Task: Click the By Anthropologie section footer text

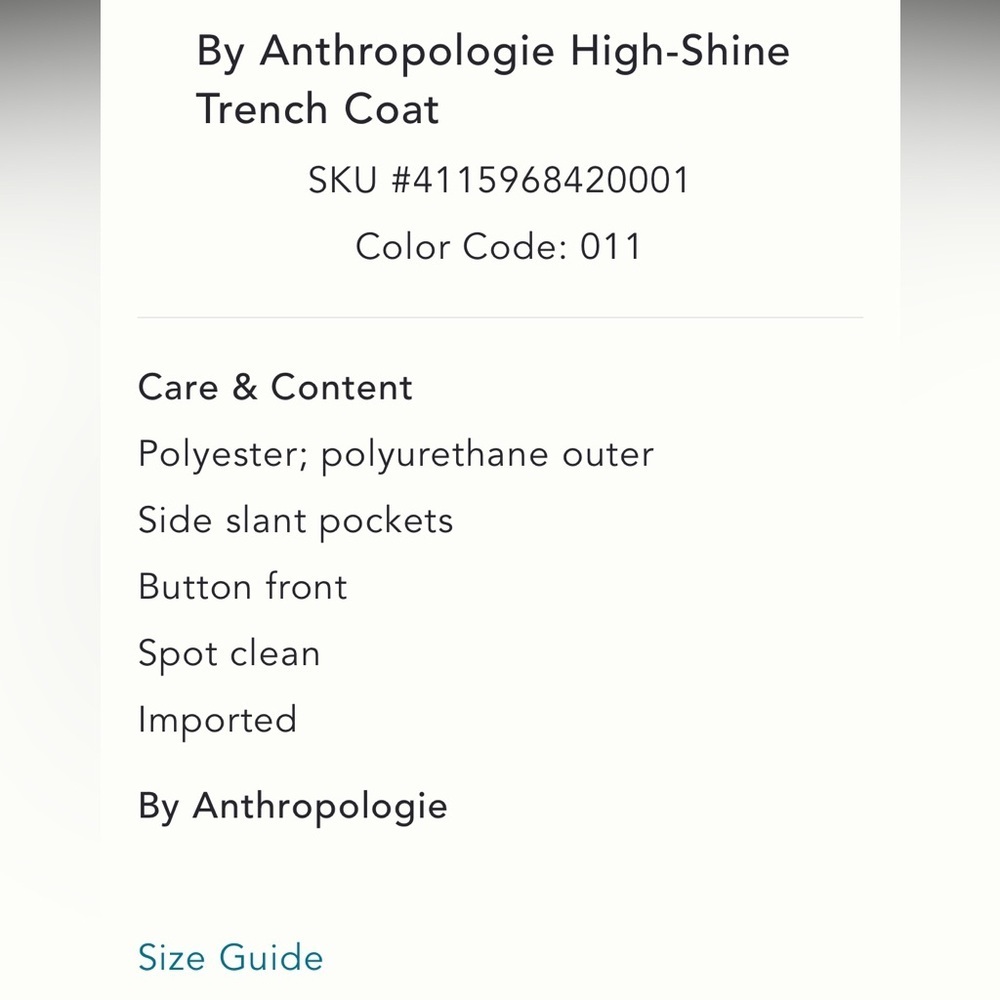Action: click(x=293, y=806)
